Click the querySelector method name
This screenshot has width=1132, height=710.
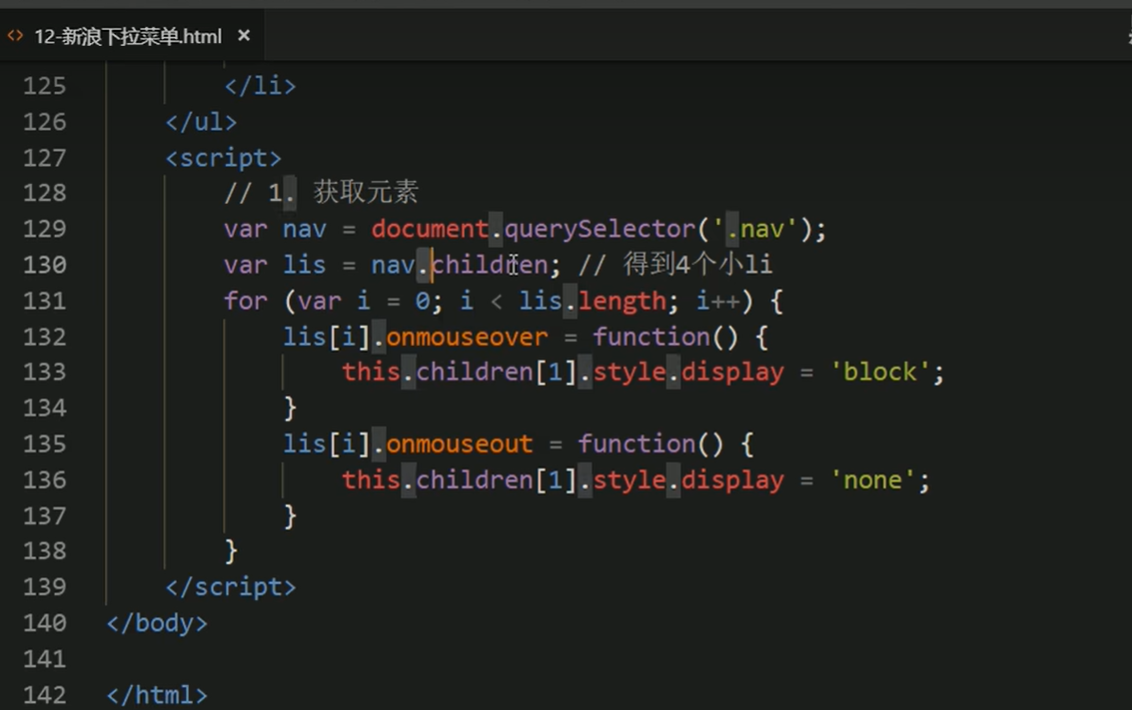pos(599,229)
